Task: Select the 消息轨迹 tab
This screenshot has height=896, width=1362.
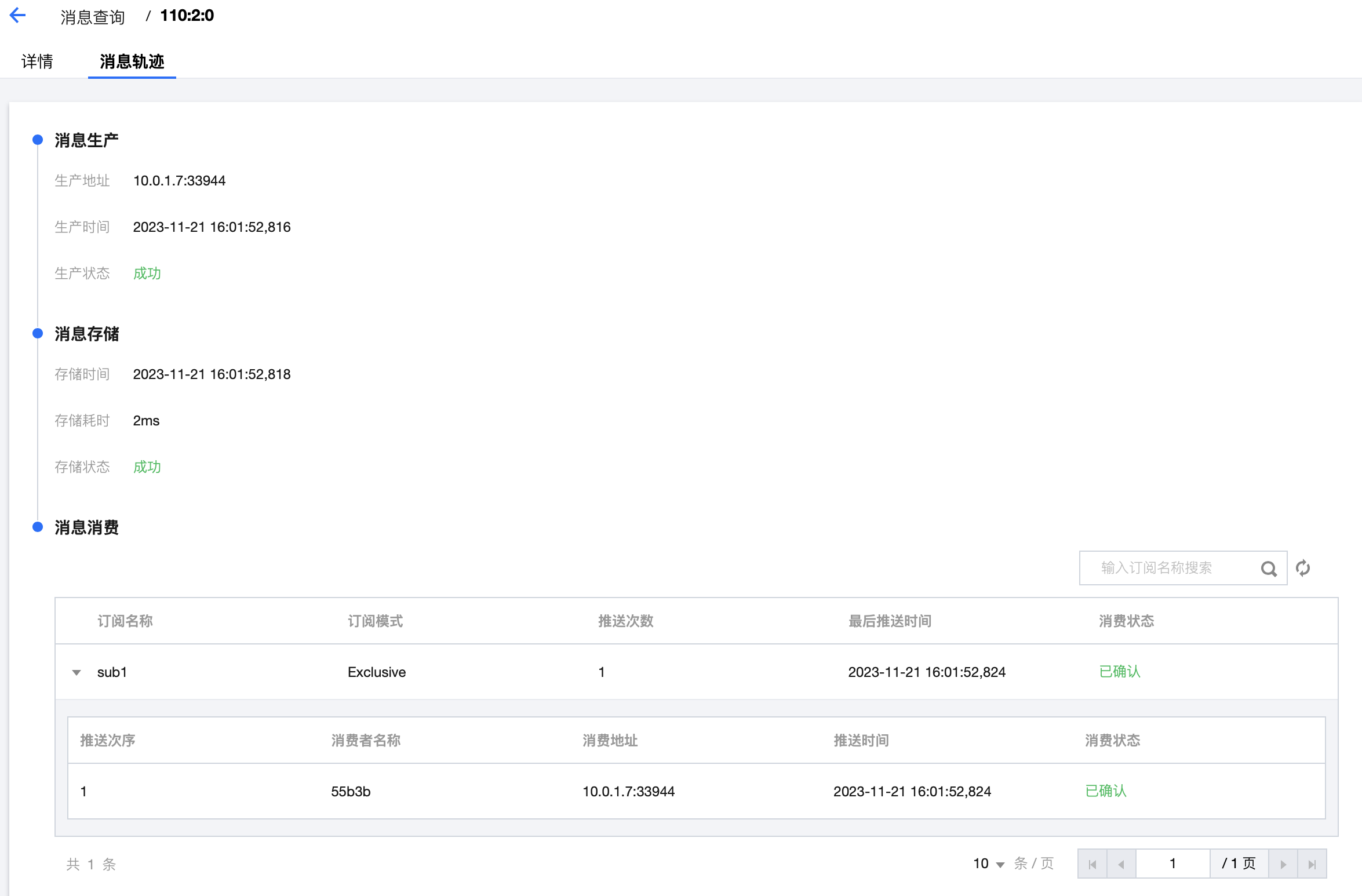Action: tap(132, 61)
